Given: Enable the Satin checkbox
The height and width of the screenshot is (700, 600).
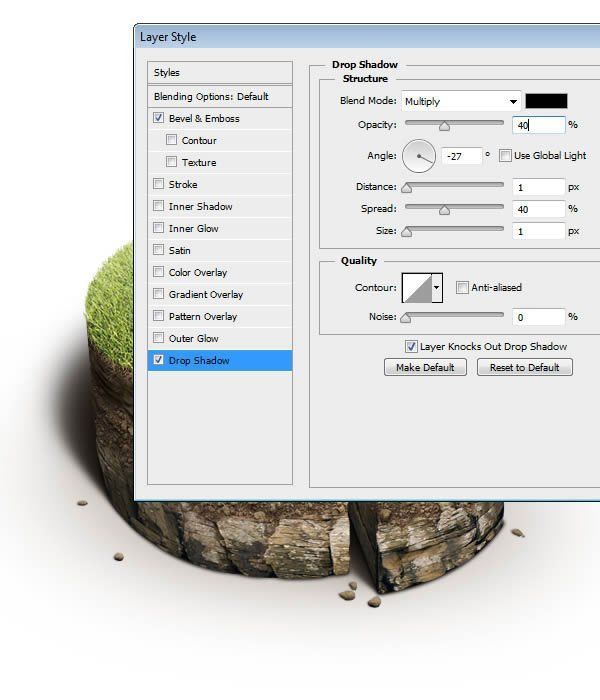Looking at the screenshot, I should [x=158, y=250].
